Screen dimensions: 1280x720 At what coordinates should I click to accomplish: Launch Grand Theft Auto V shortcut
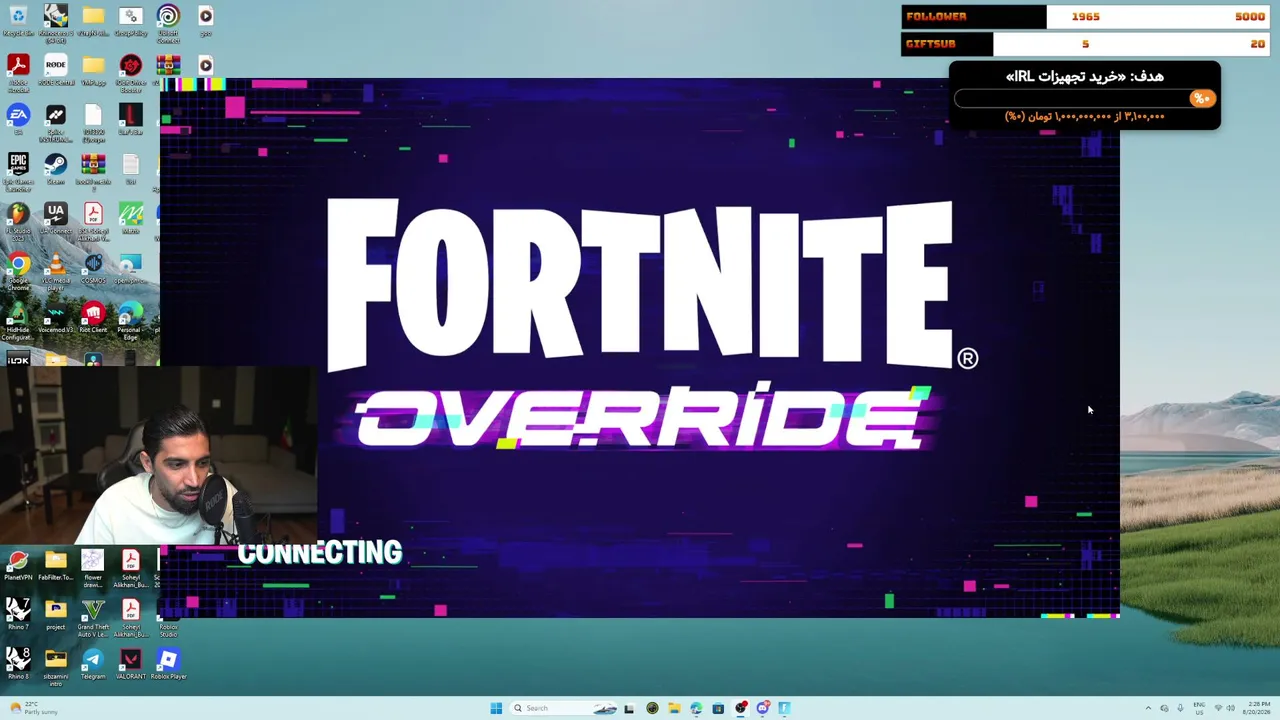click(x=93, y=618)
